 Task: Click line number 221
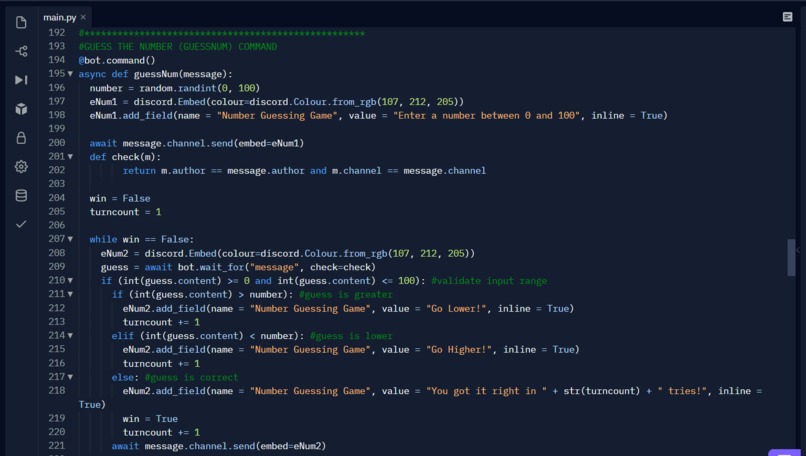57,446
